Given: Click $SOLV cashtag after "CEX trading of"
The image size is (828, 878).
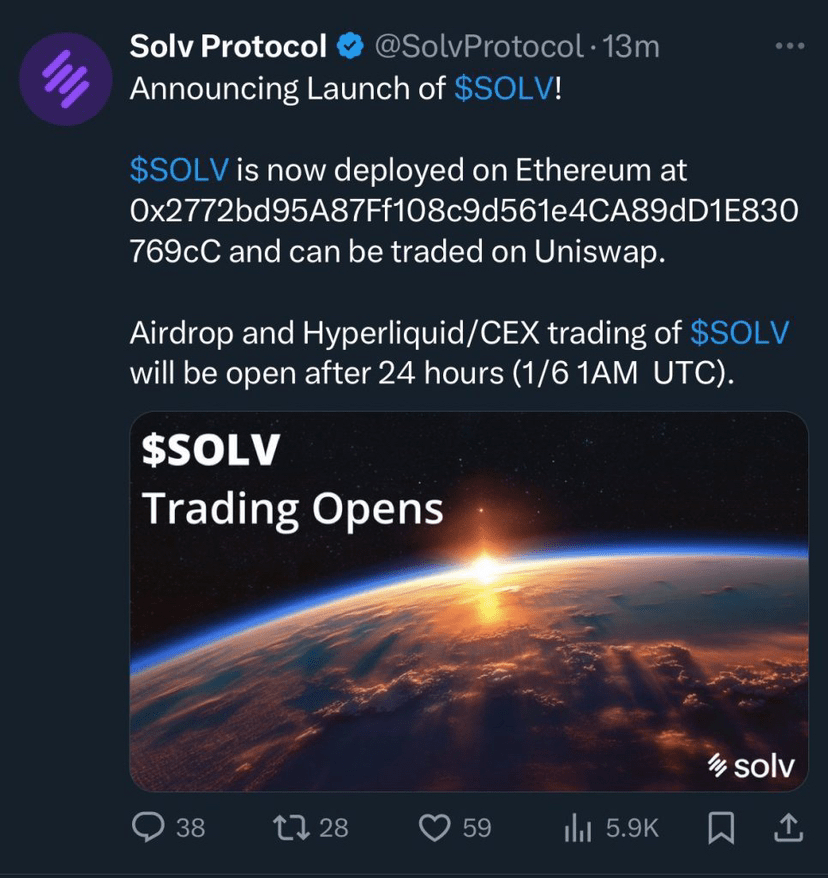Looking at the screenshot, I should click(x=740, y=333).
